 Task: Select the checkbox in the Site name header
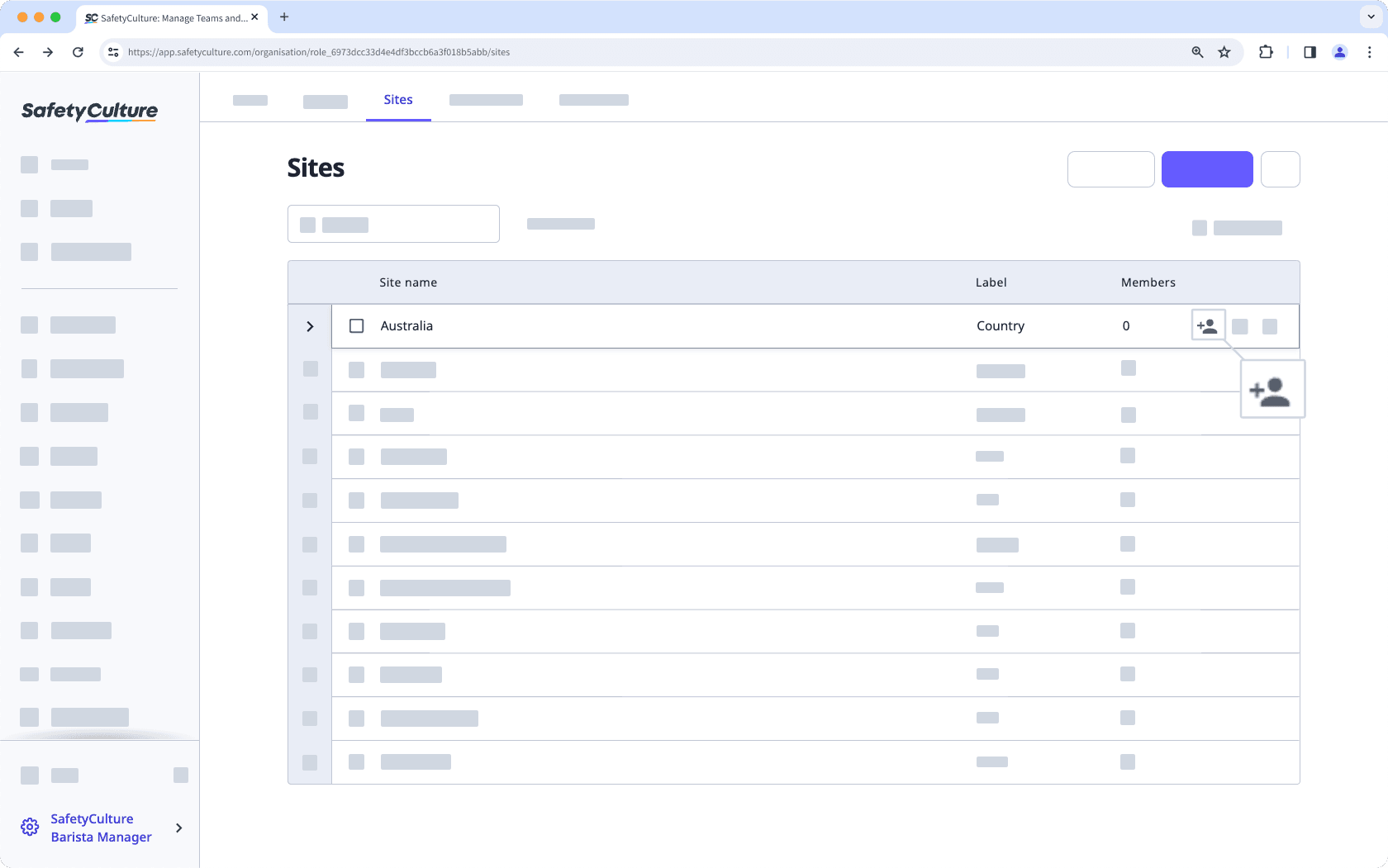coord(356,282)
